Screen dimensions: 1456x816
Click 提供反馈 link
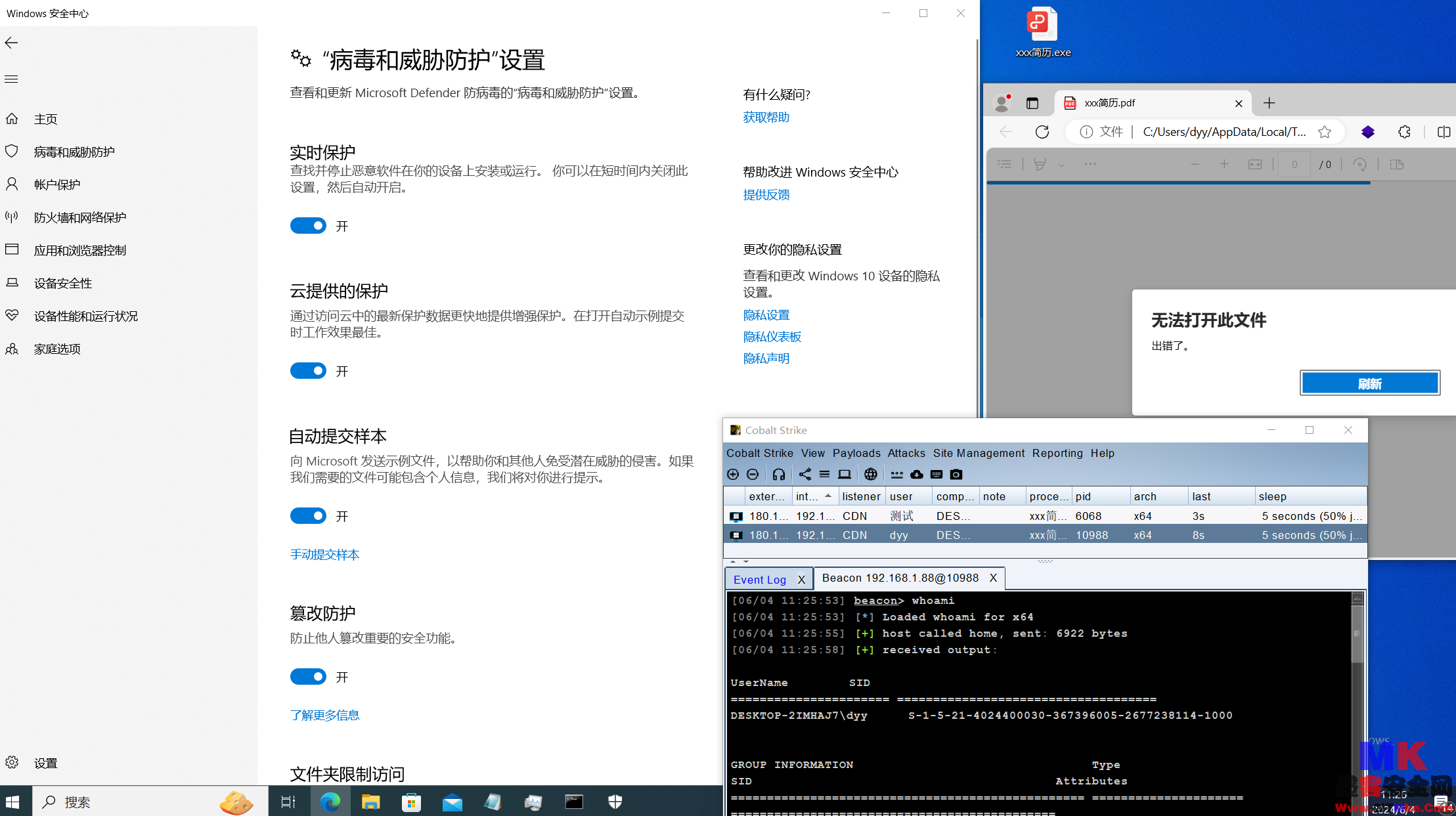(766, 195)
